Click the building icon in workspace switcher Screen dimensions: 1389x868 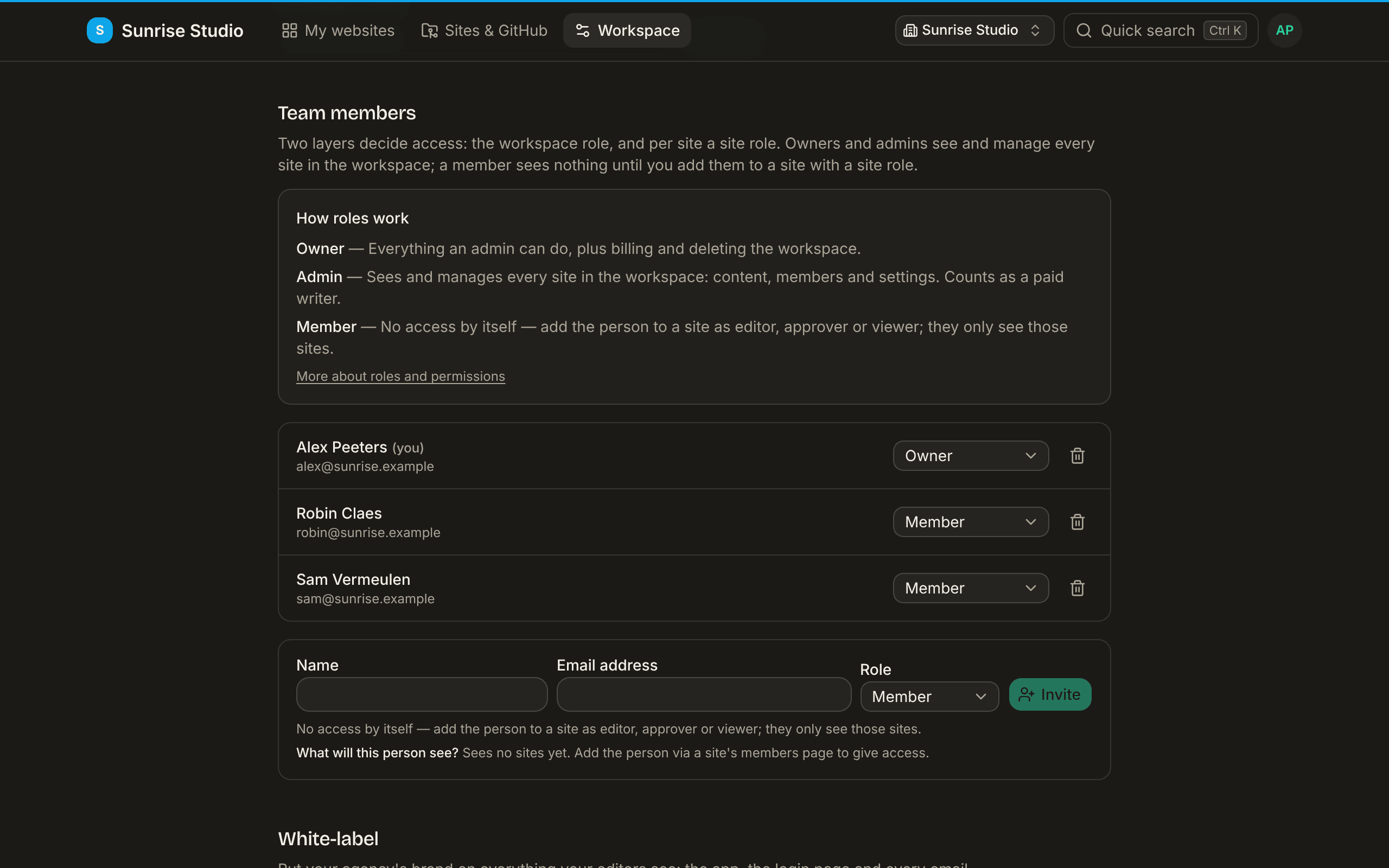[910, 30]
